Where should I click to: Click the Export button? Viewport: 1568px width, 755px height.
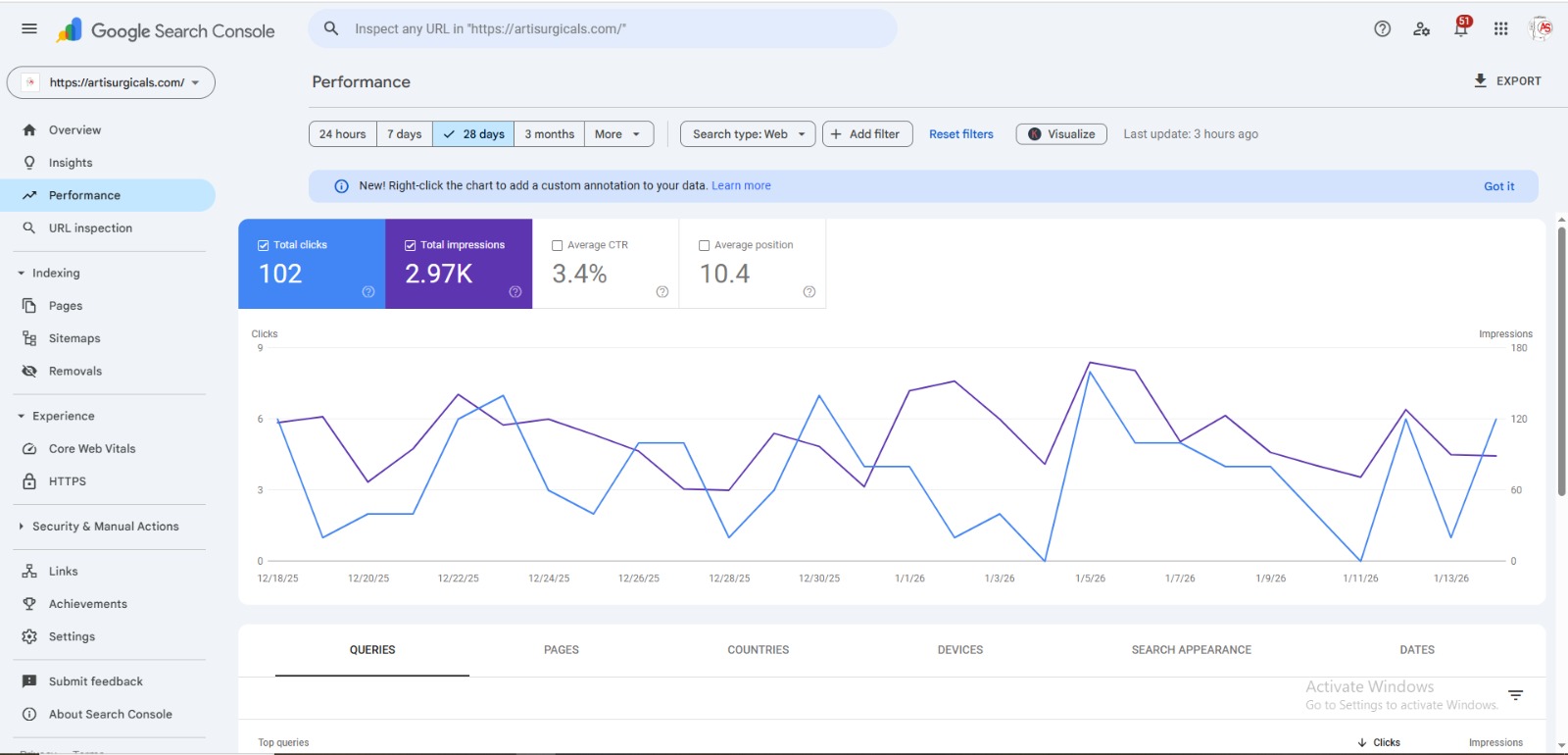(1507, 81)
